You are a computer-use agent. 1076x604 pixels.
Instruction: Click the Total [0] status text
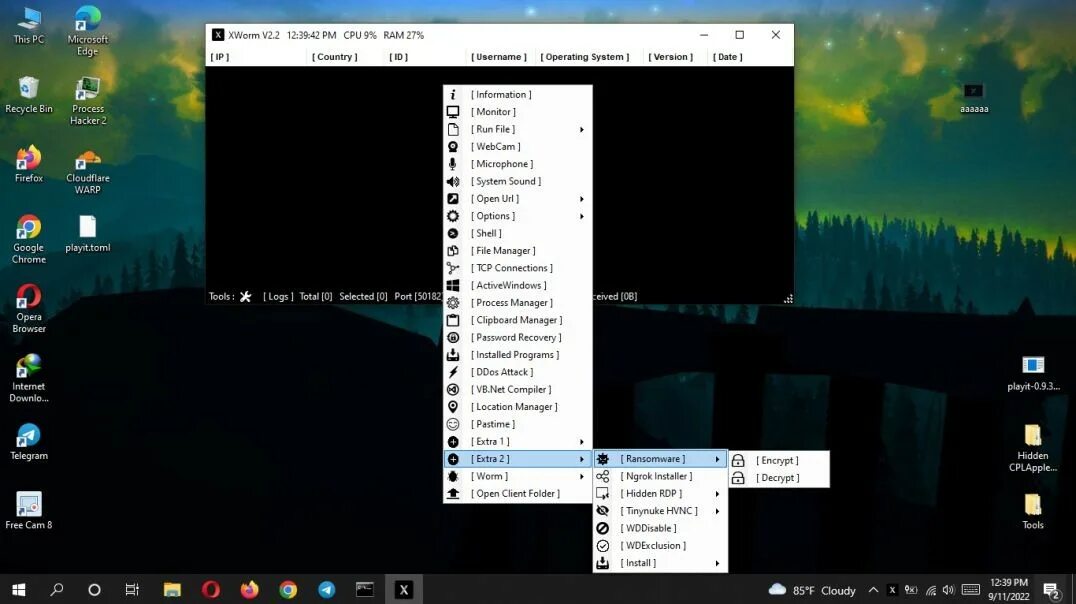point(316,297)
